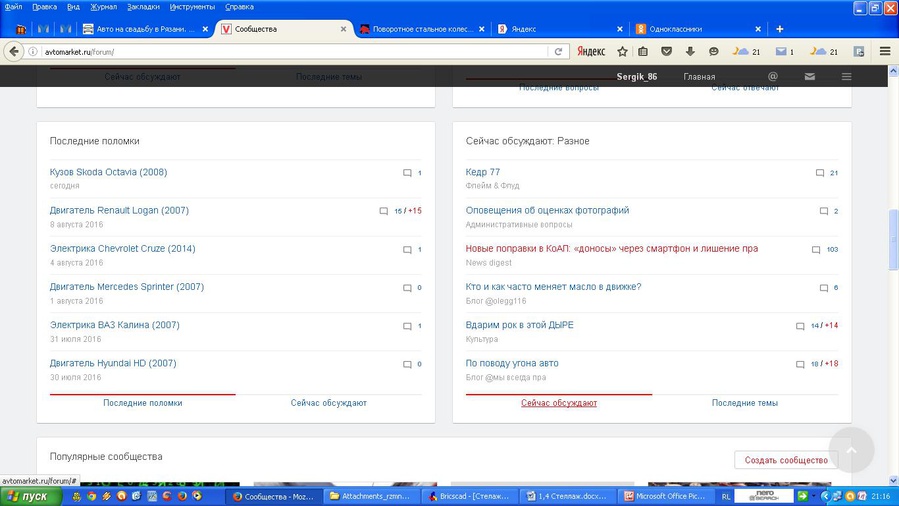899x506 pixels.
Task: Select Последние темы tab under Разное
Action: tap(745, 403)
